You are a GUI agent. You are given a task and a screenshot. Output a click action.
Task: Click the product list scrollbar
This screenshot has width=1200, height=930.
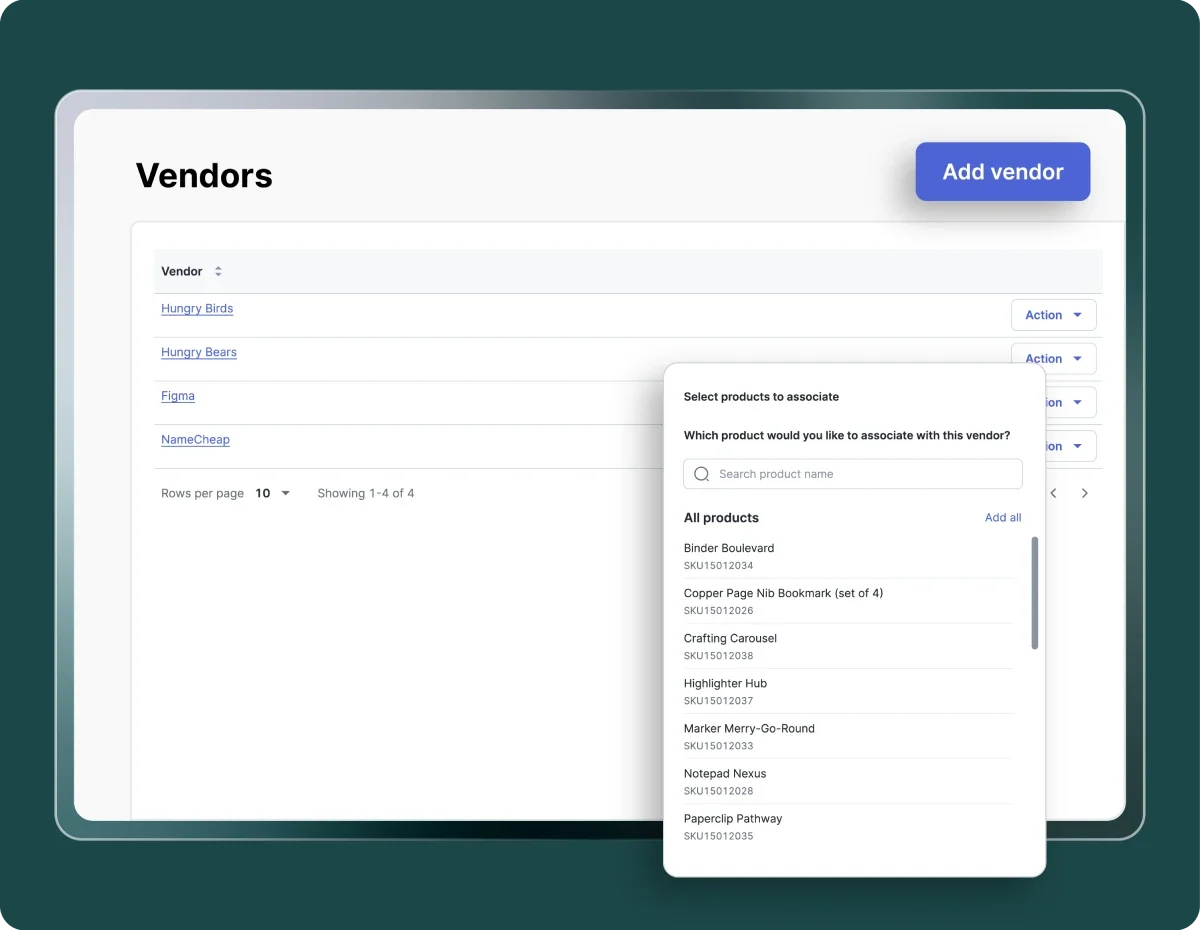pyautogui.click(x=1034, y=593)
